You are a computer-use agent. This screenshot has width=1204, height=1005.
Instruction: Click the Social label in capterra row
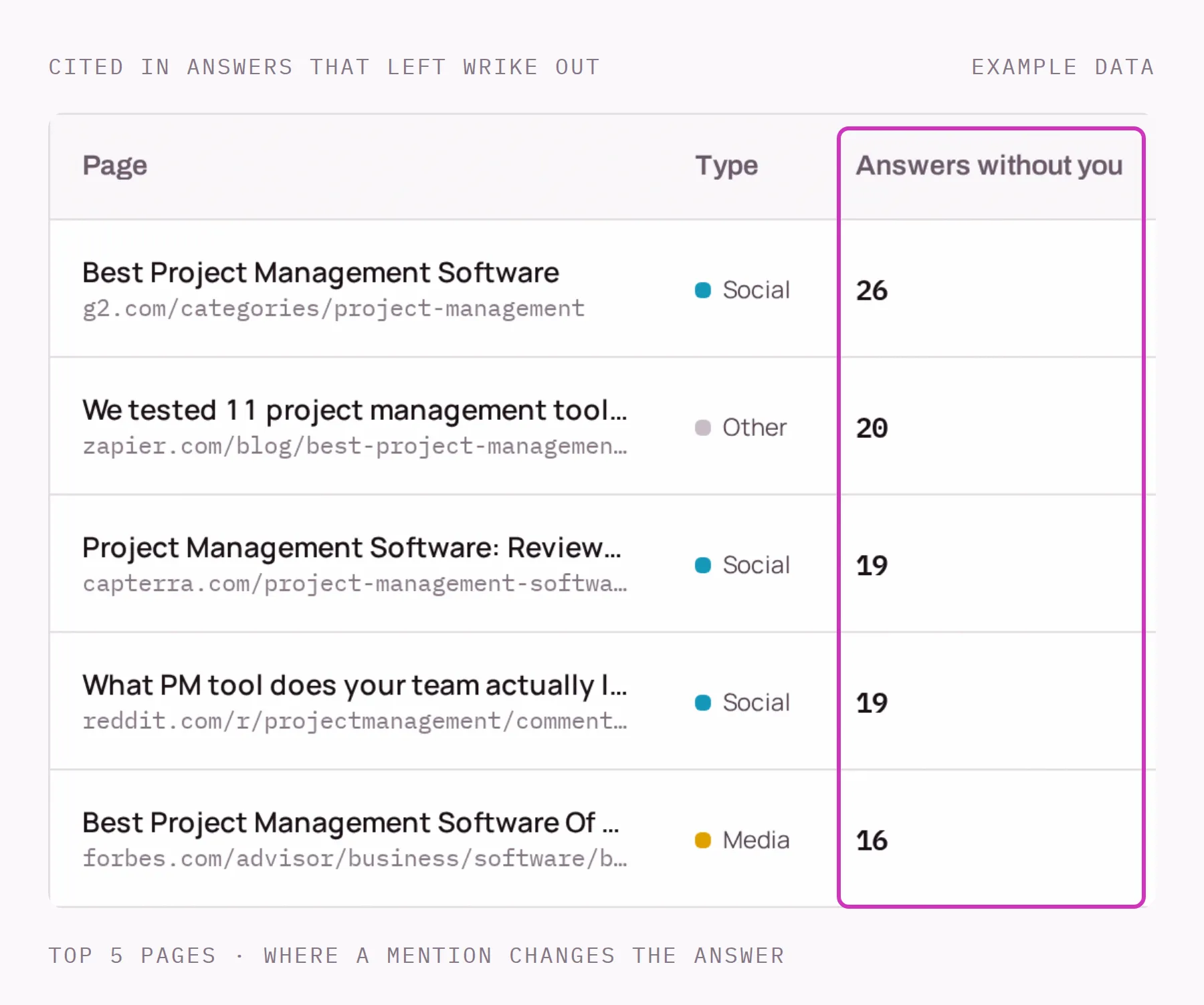[x=756, y=565]
